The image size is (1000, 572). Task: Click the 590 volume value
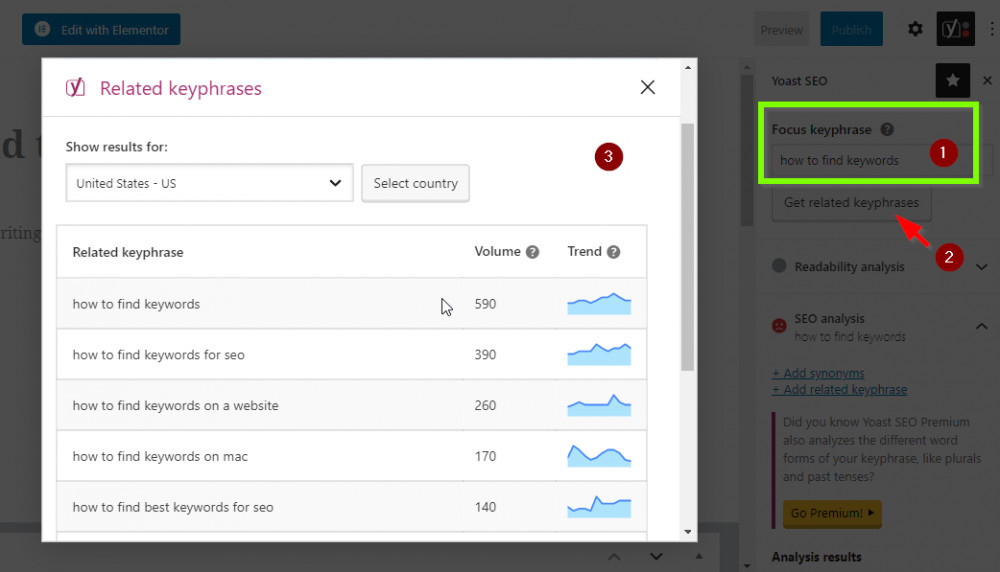point(485,304)
